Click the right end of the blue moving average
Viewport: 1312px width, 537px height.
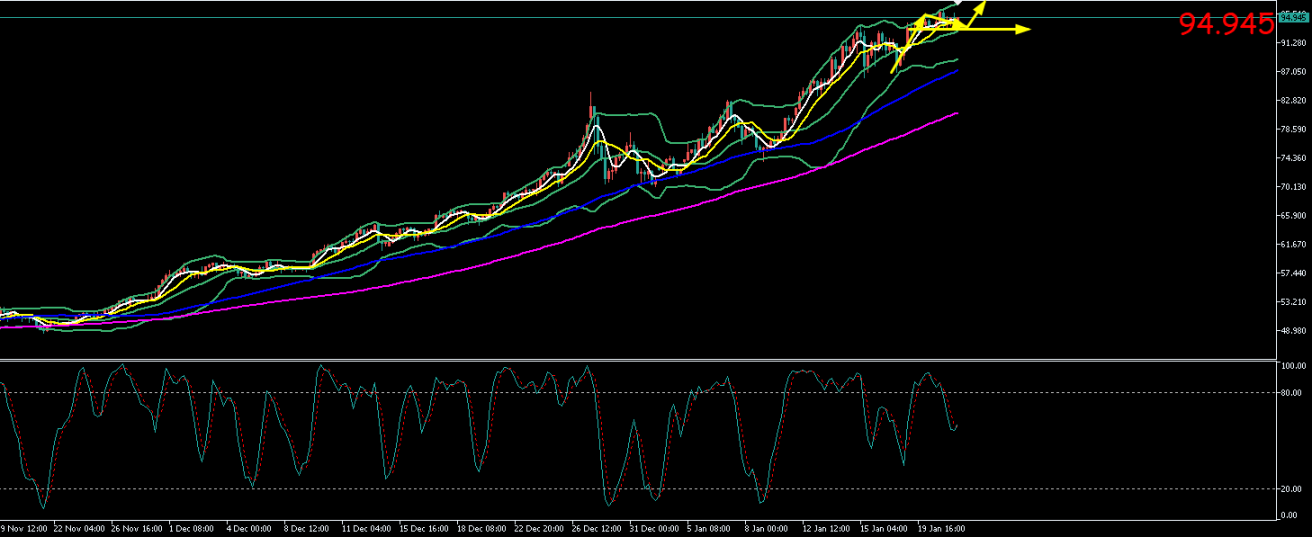tap(957, 71)
